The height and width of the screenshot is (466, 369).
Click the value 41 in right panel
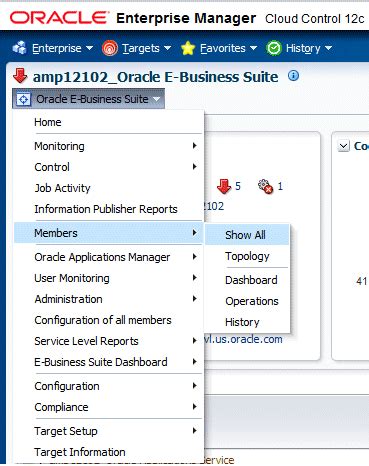(362, 281)
